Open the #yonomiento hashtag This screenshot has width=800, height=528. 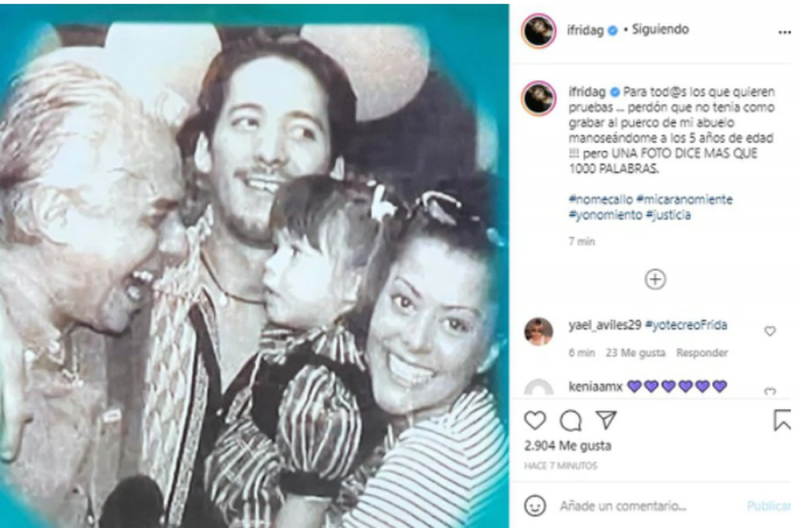(x=605, y=215)
